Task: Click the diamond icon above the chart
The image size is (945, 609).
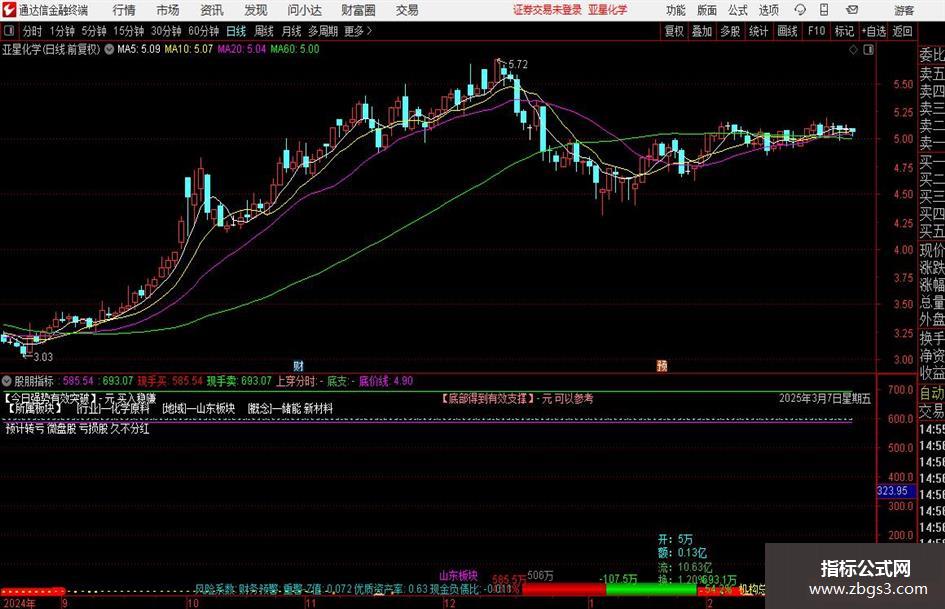Action: 853,50
